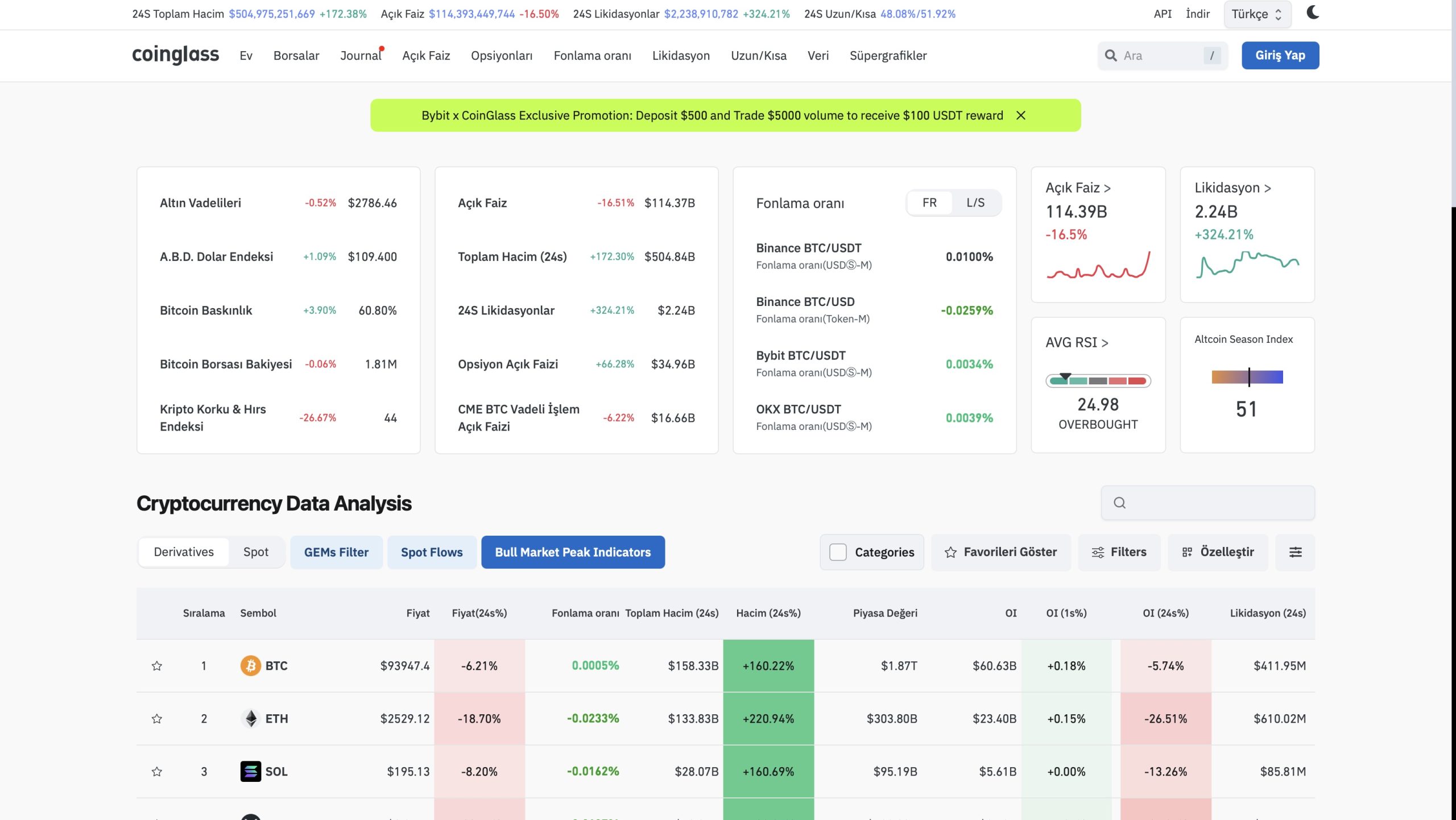Click the Açık Faiz sparkline chart
The image size is (1456, 820).
[x=1098, y=266]
